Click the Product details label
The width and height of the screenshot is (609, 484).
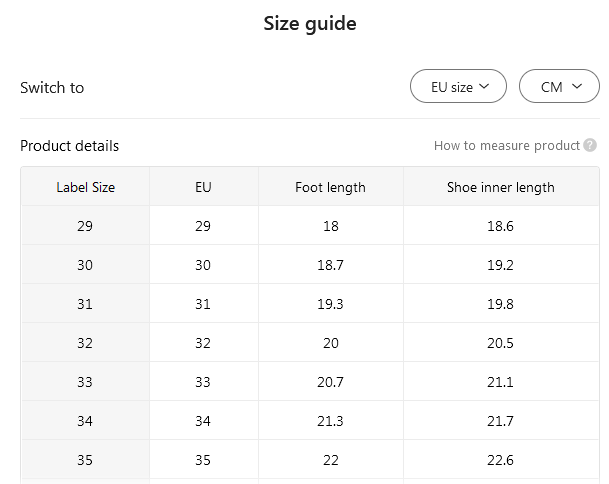[x=69, y=146]
